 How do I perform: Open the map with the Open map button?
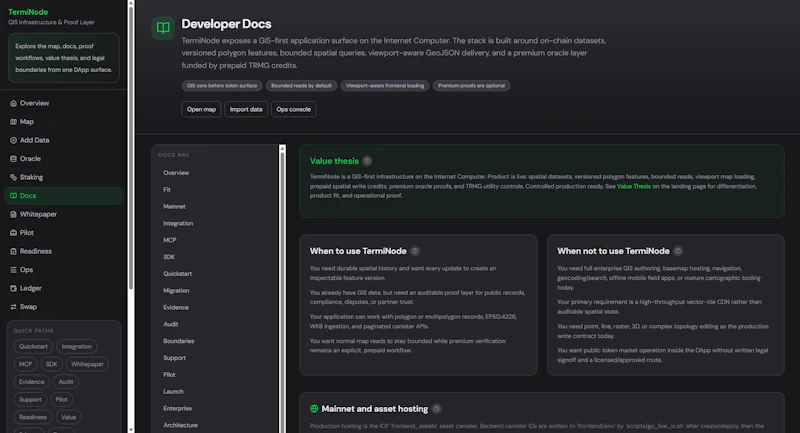coord(201,109)
